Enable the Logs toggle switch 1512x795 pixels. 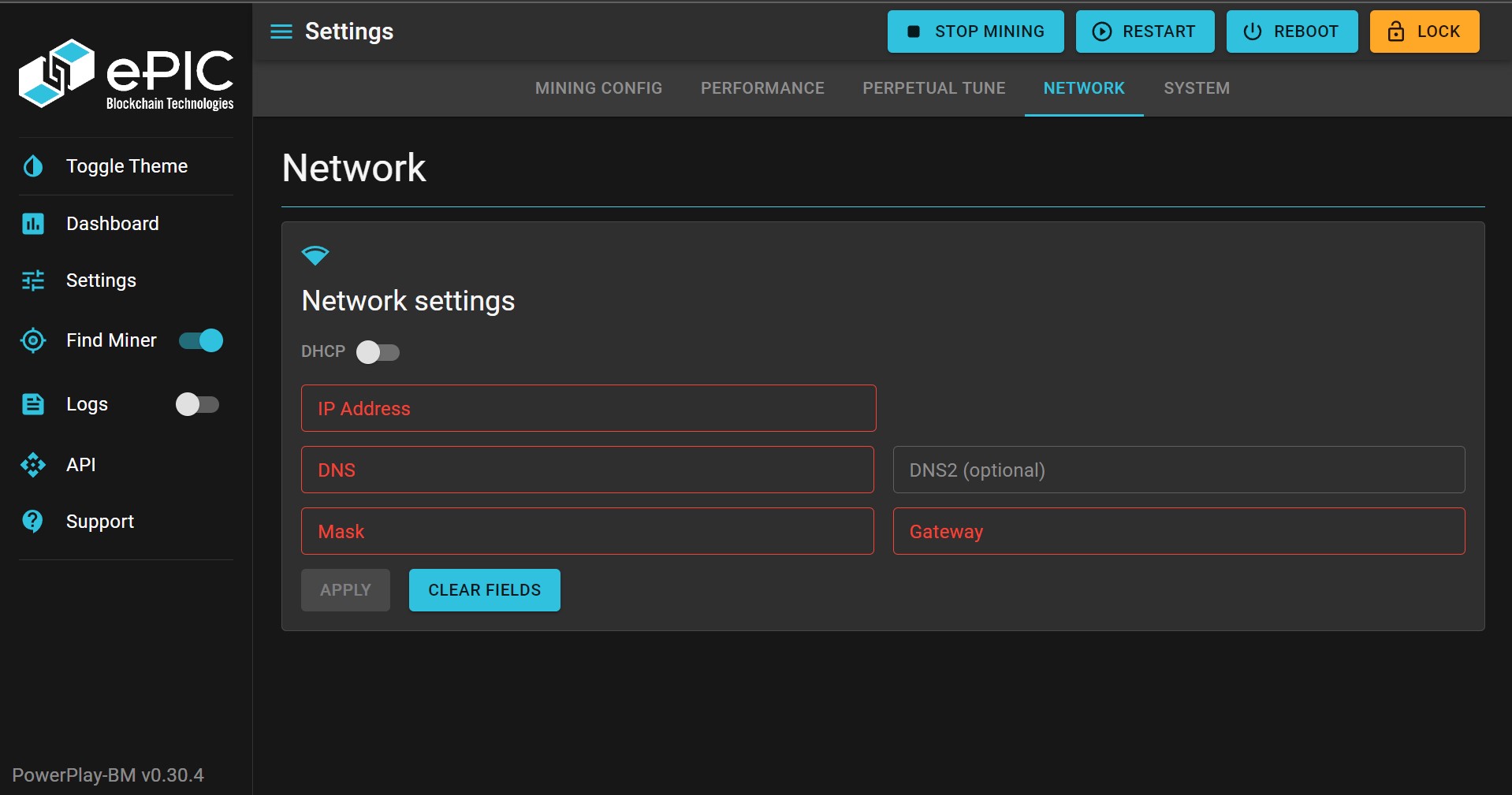pyautogui.click(x=197, y=404)
